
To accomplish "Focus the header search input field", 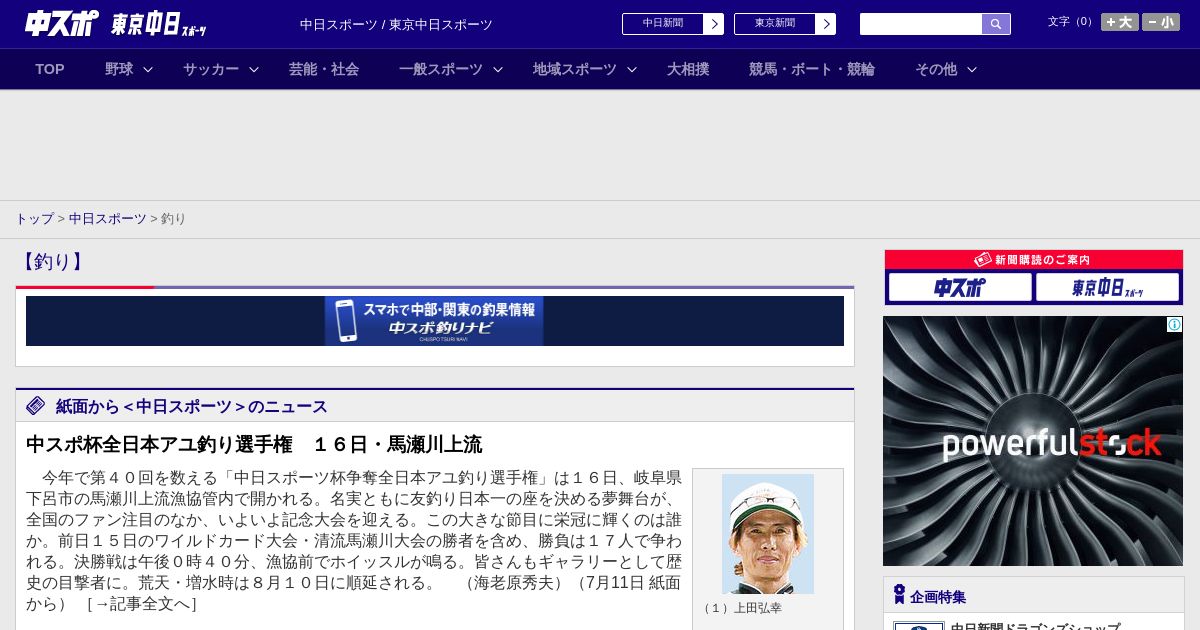I will tap(921, 24).
